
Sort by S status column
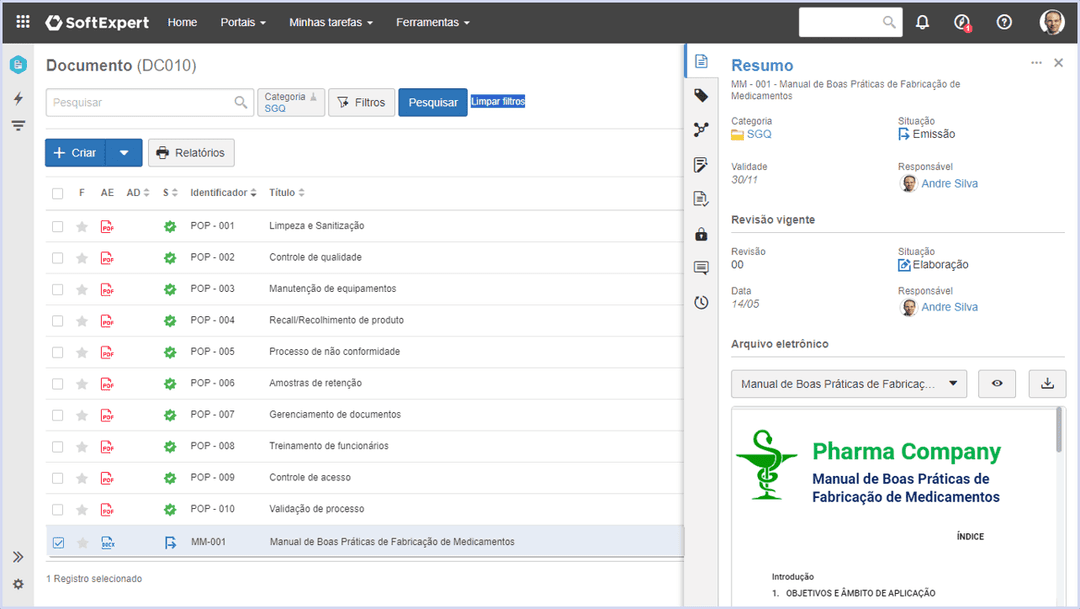(170, 193)
